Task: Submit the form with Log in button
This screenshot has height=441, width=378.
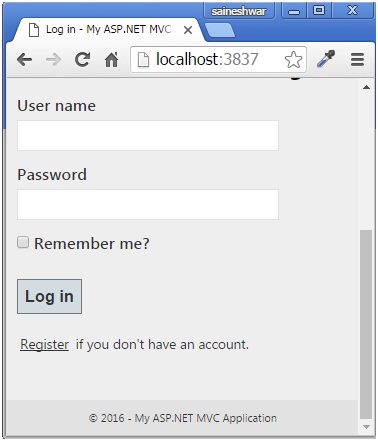Action: pos(49,296)
